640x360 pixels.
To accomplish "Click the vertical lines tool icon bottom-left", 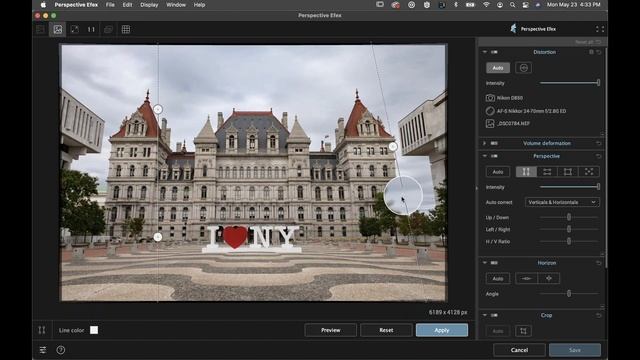I will 42,330.
